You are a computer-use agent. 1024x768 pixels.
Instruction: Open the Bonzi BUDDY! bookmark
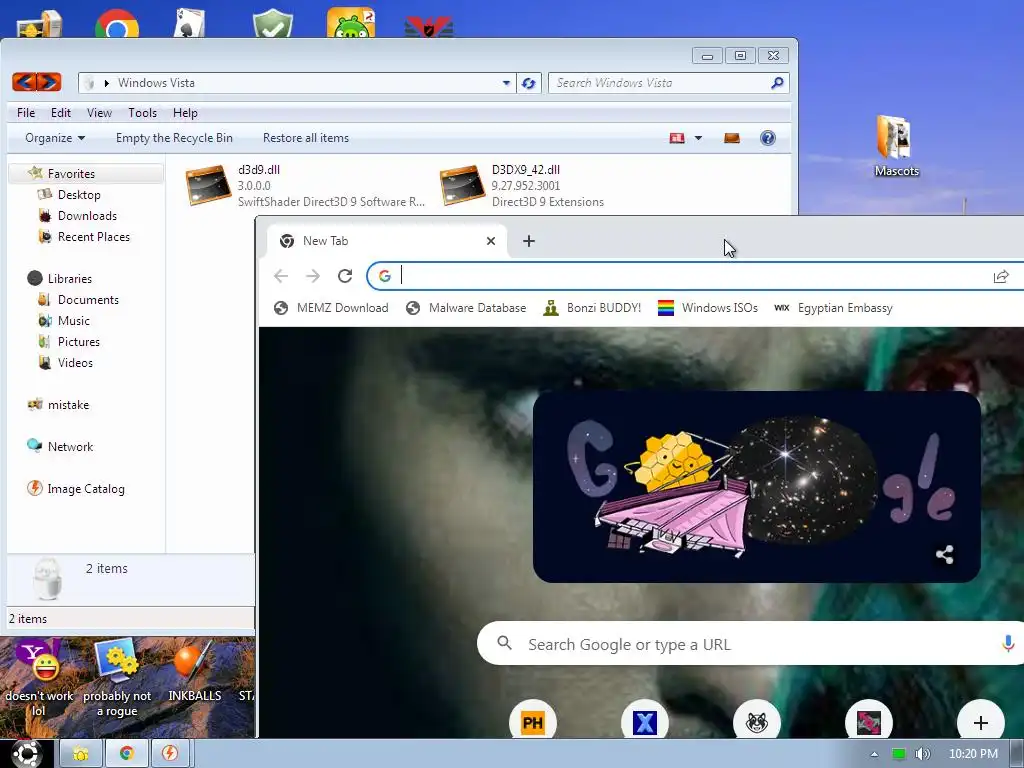[x=592, y=308]
